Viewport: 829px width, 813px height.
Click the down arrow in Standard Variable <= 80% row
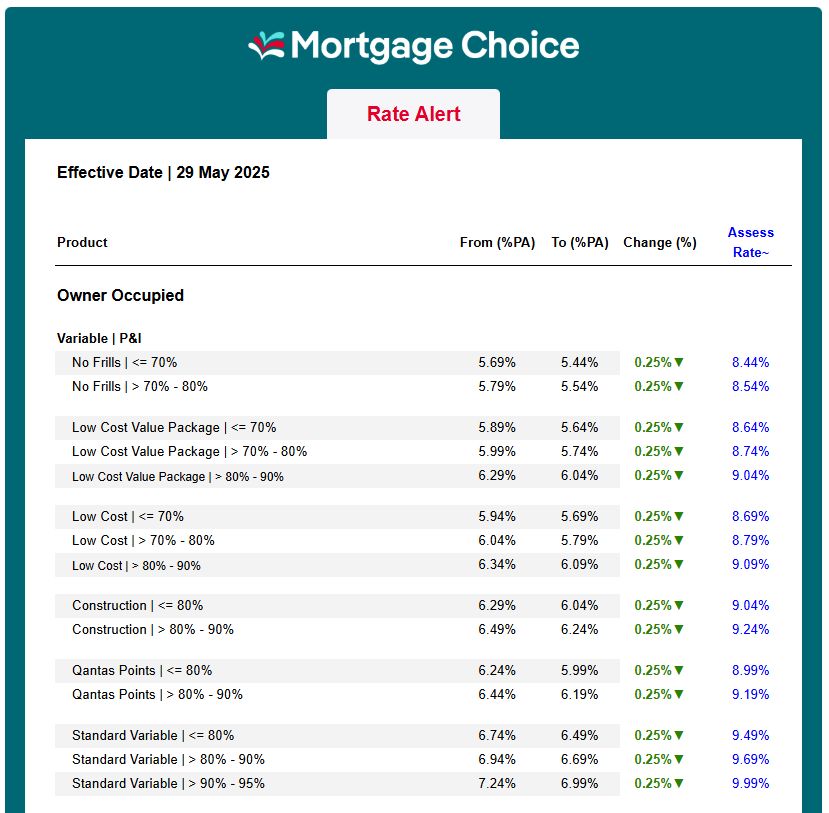pyautogui.click(x=679, y=736)
